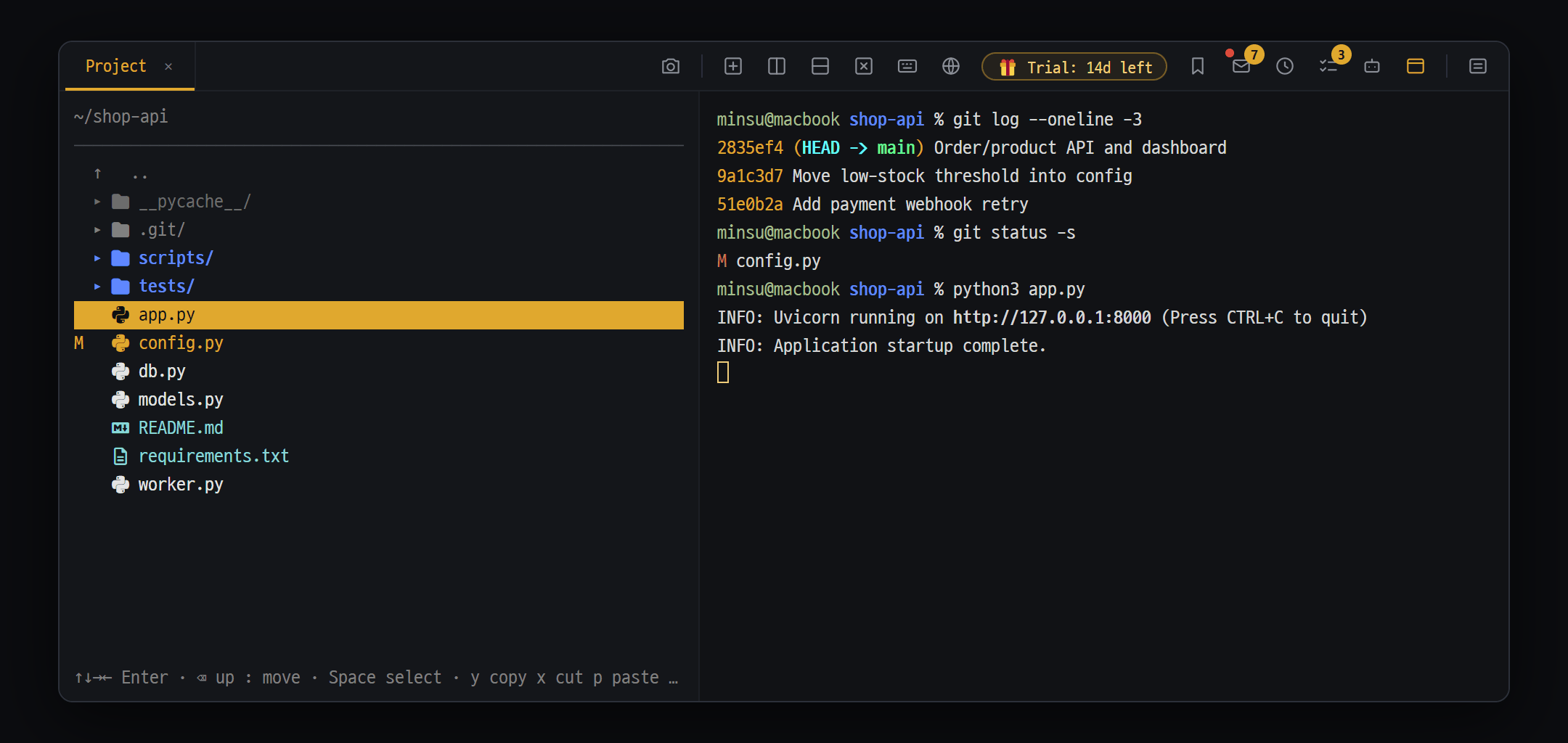Click the 'git log --oneline -3' command
The width and height of the screenshot is (1568, 743).
pos(1048,120)
